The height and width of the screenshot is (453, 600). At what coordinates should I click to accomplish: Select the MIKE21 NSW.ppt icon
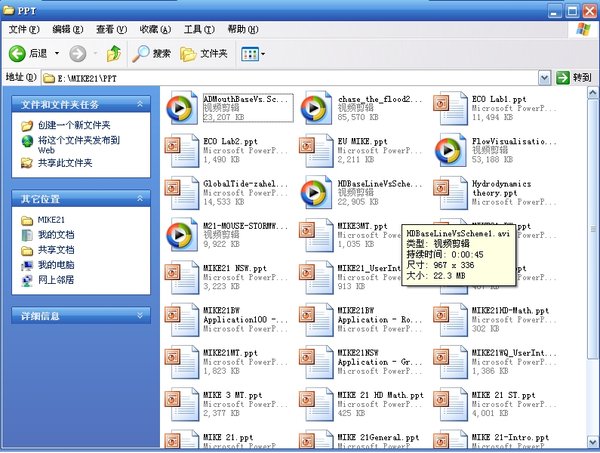click(x=181, y=275)
